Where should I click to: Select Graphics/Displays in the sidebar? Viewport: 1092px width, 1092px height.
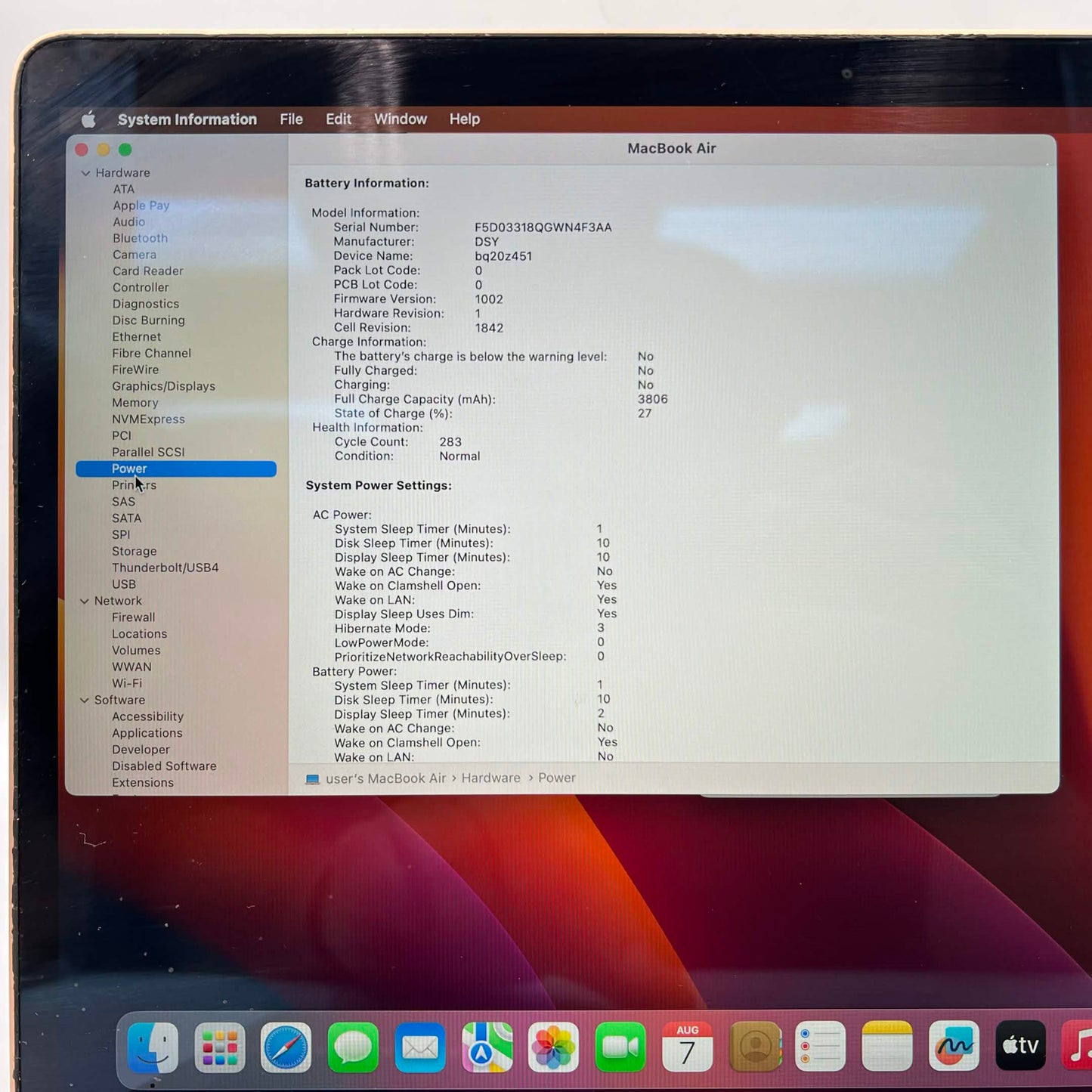(x=164, y=387)
